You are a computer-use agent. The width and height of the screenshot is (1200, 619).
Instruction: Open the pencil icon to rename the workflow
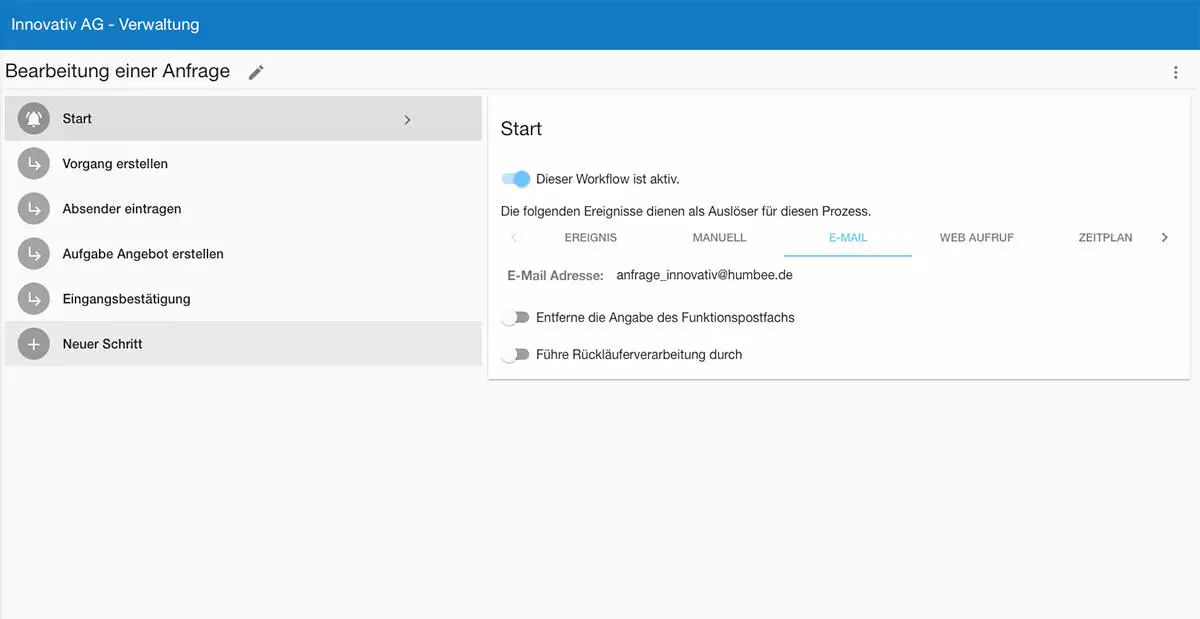255,71
